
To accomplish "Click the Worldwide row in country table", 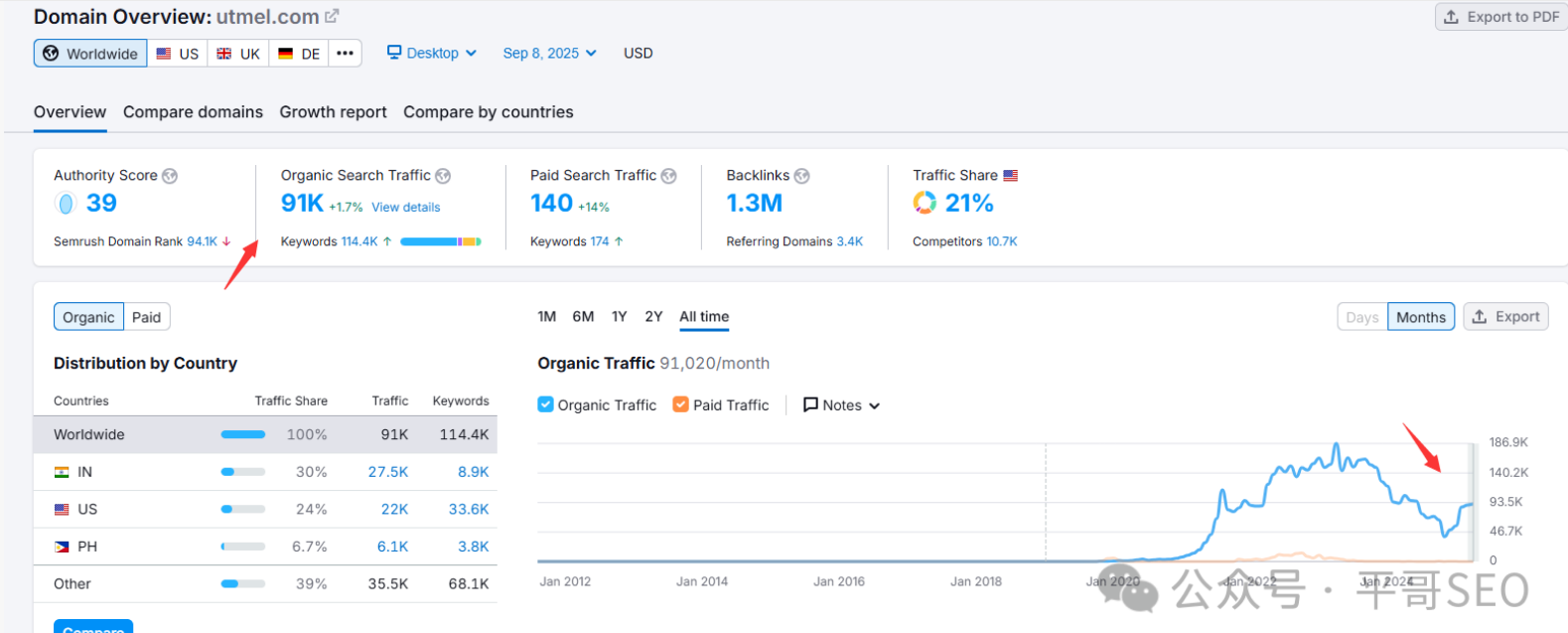I will [x=265, y=434].
